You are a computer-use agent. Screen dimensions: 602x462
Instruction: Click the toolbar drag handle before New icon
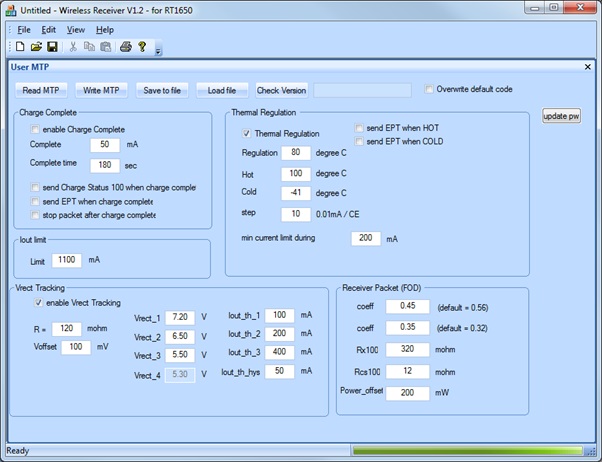[x=10, y=47]
